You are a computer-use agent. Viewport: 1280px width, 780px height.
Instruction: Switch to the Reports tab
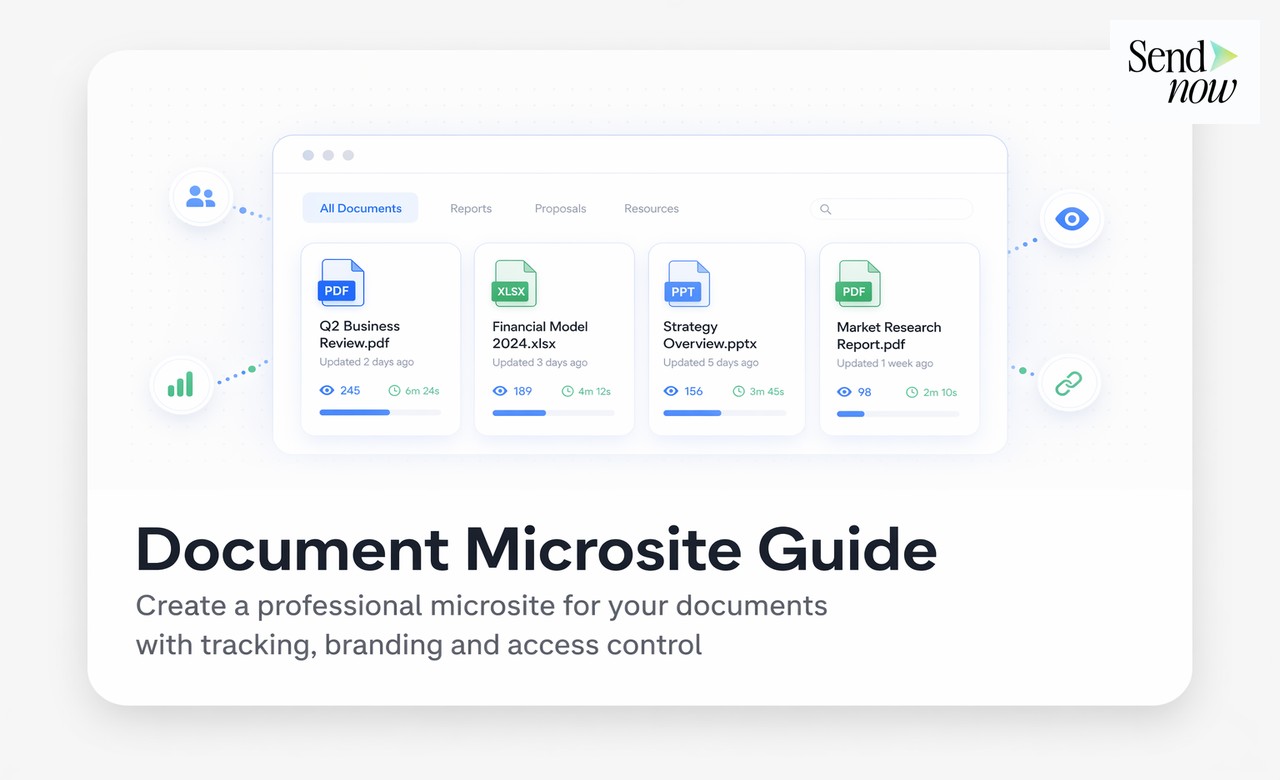tap(471, 209)
